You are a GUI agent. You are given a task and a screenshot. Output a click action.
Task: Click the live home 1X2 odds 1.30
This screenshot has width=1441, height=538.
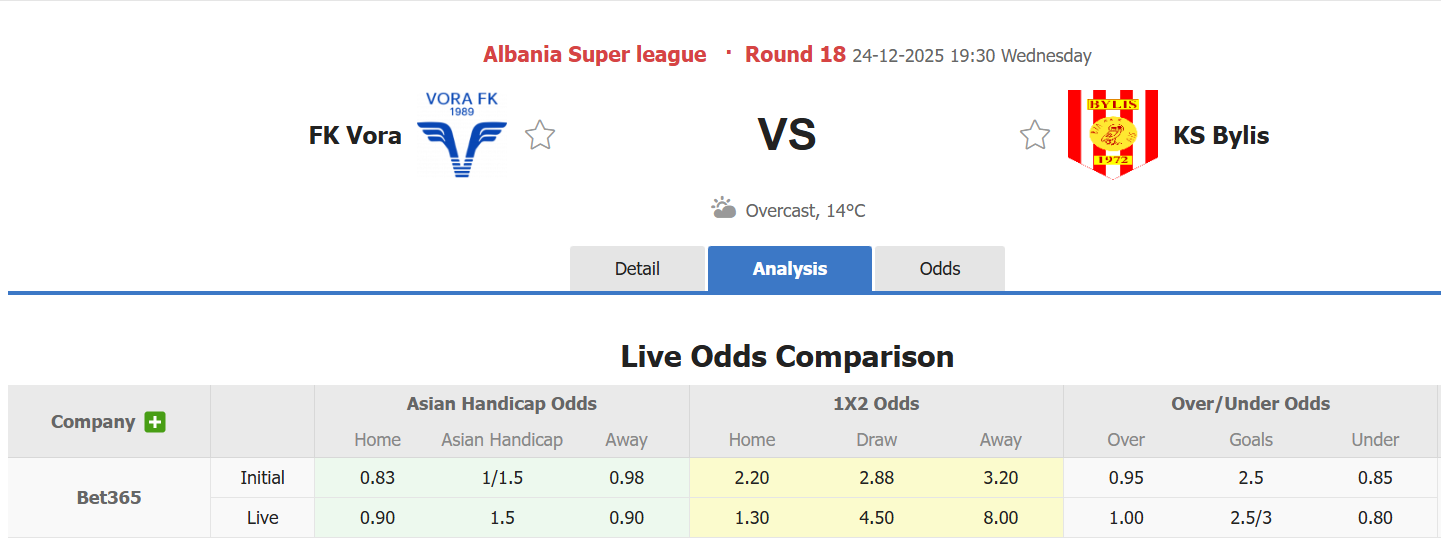pos(752,518)
